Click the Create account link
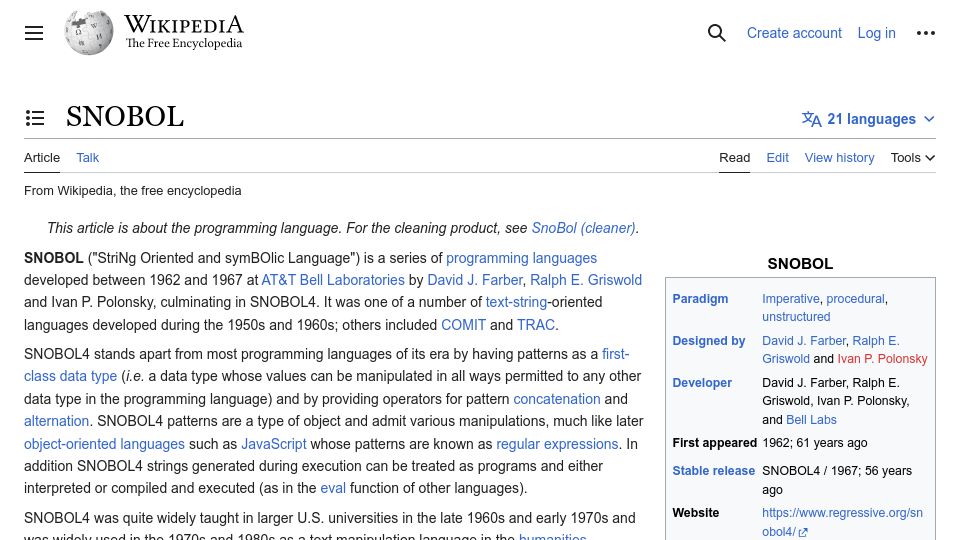Screen dimensions: 960x540 [793, 33]
